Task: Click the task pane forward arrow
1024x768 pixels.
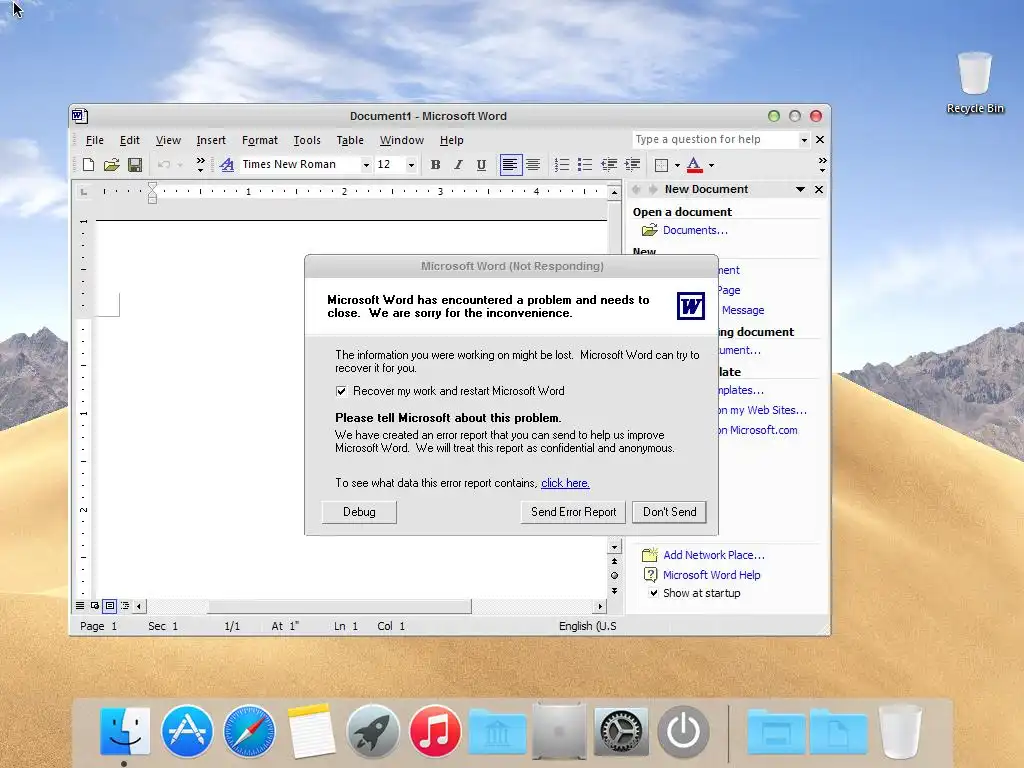Action: pyautogui.click(x=652, y=189)
